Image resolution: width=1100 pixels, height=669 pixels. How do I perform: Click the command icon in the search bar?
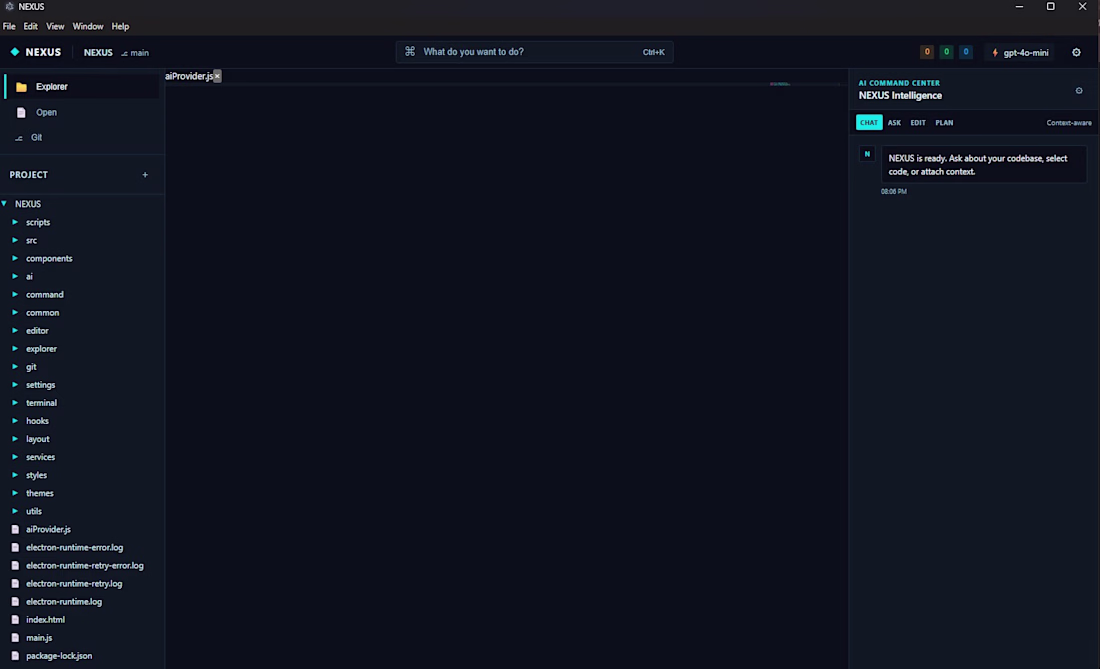[410, 51]
